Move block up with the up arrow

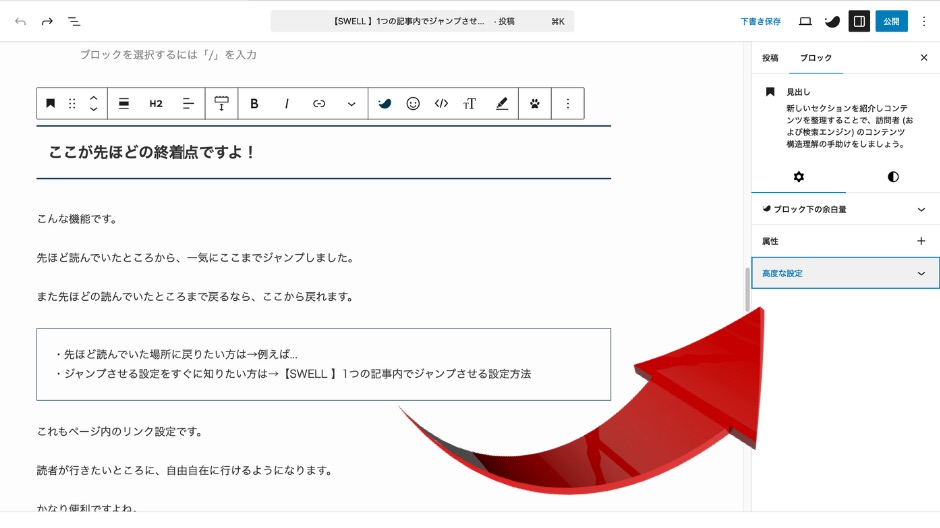point(94,98)
